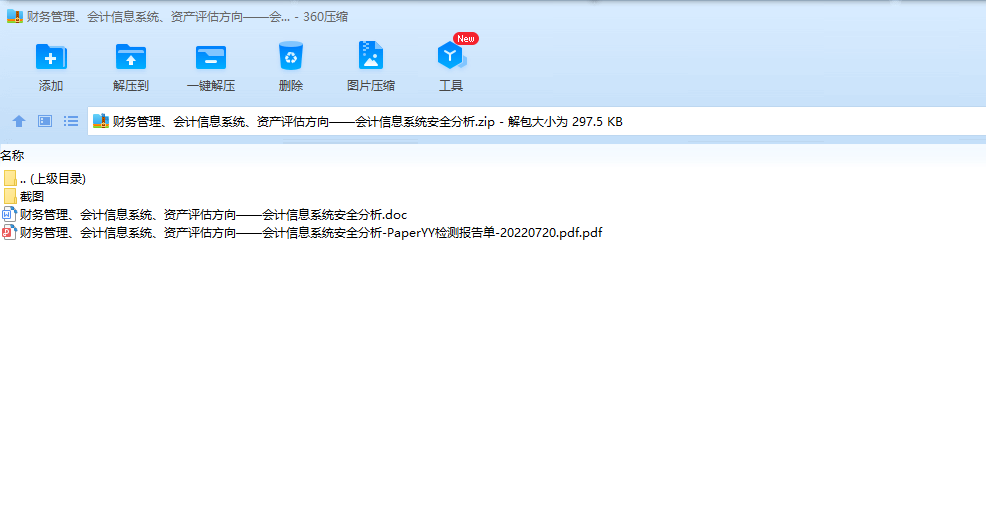Image resolution: width=986 pixels, height=524 pixels.
Task: Click the zip archive icon in path bar
Action: (x=101, y=121)
